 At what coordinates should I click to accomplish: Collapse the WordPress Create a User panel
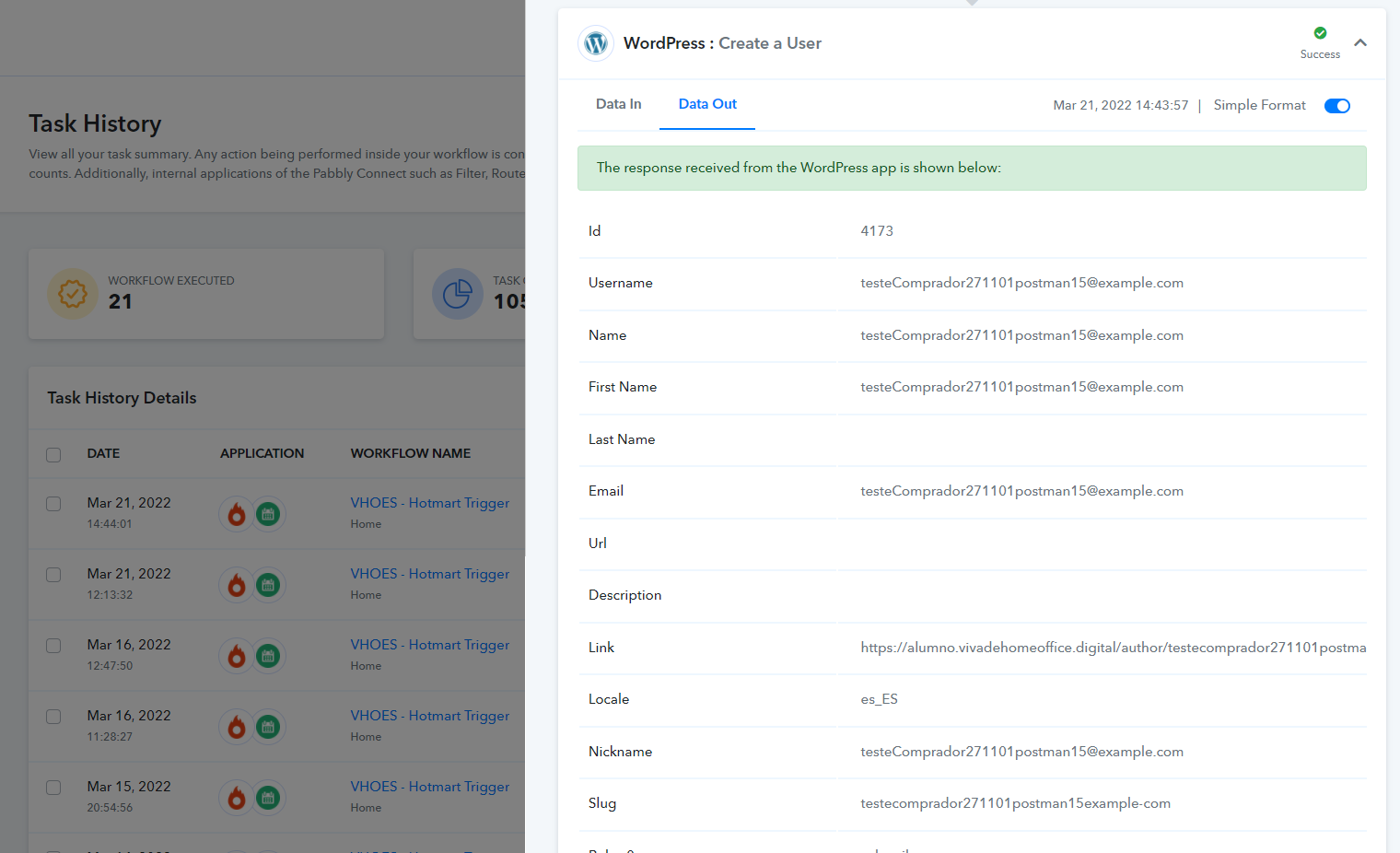(x=1360, y=42)
